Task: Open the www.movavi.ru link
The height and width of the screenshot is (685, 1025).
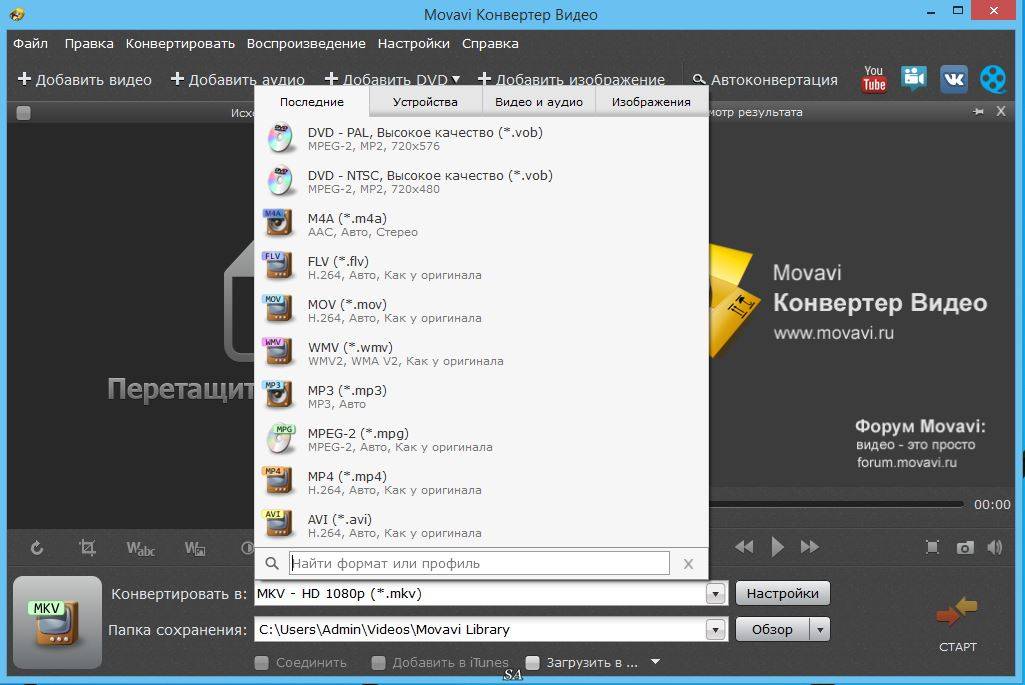Action: tap(833, 333)
